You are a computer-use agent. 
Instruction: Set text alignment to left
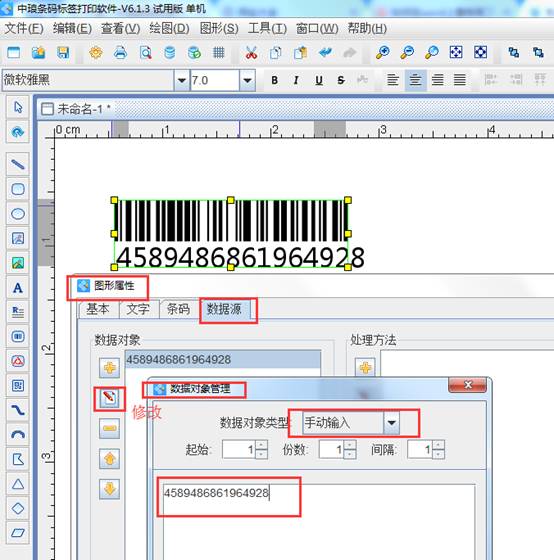[x=393, y=80]
